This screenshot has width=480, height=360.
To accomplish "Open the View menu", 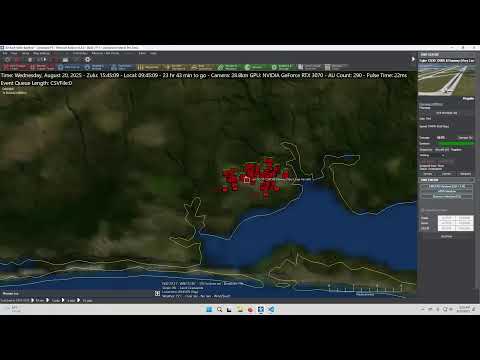I will click(14, 53).
